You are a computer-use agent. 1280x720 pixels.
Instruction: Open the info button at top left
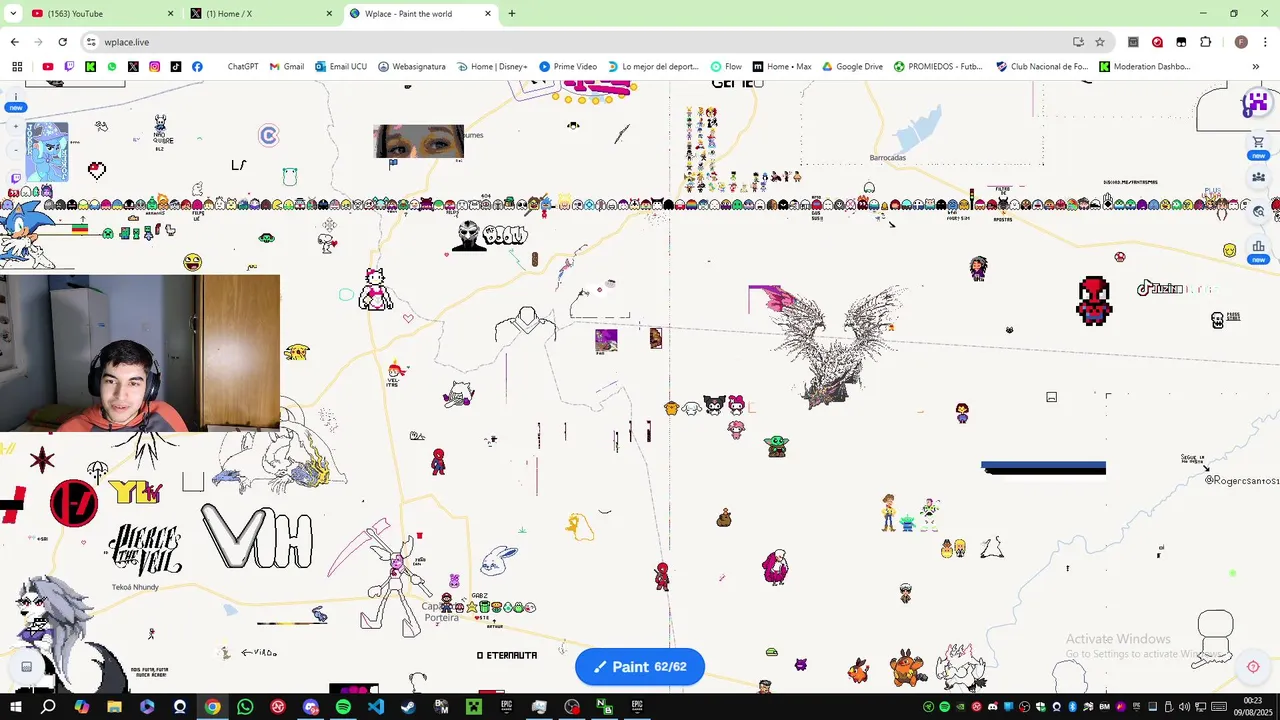16,97
